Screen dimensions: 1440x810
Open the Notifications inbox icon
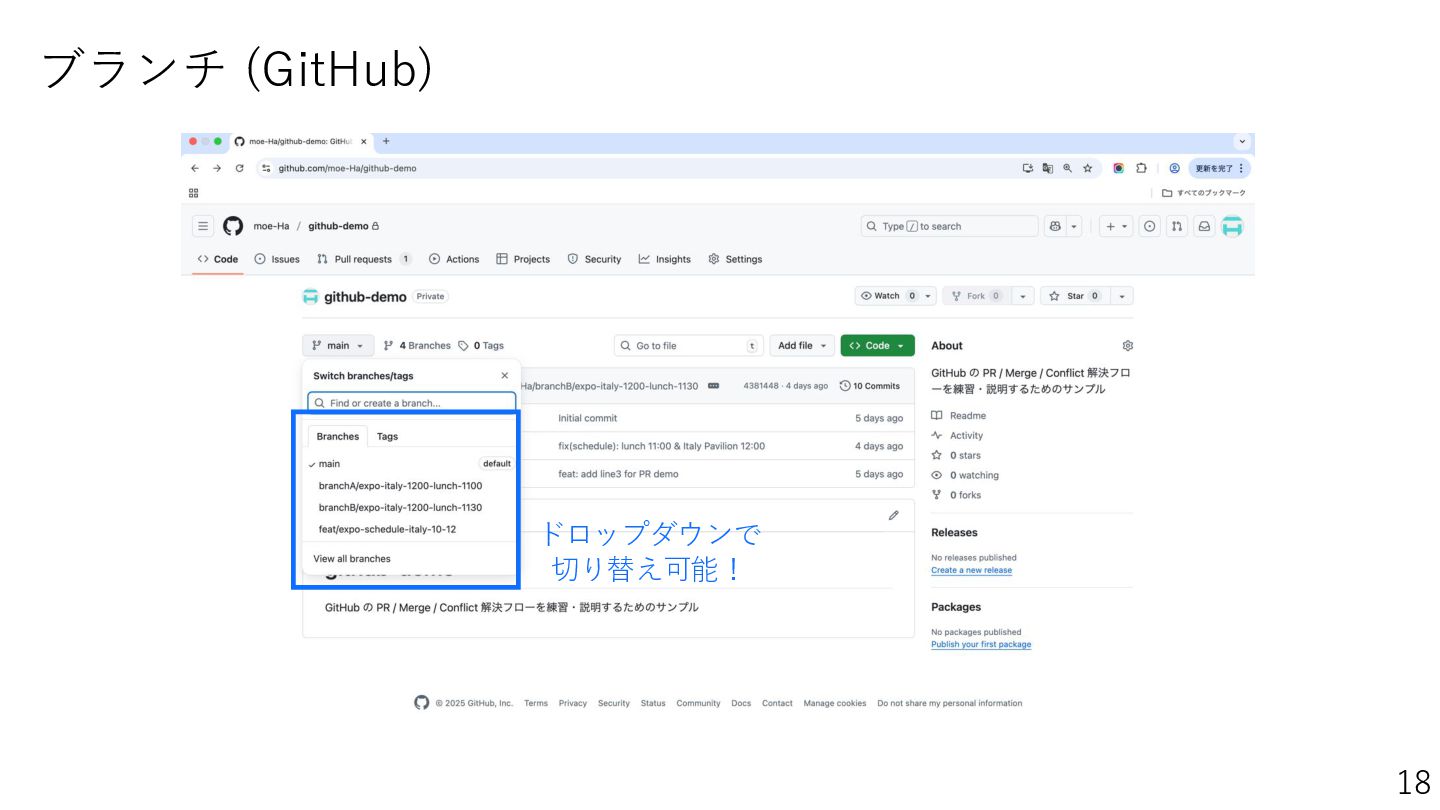click(1204, 226)
